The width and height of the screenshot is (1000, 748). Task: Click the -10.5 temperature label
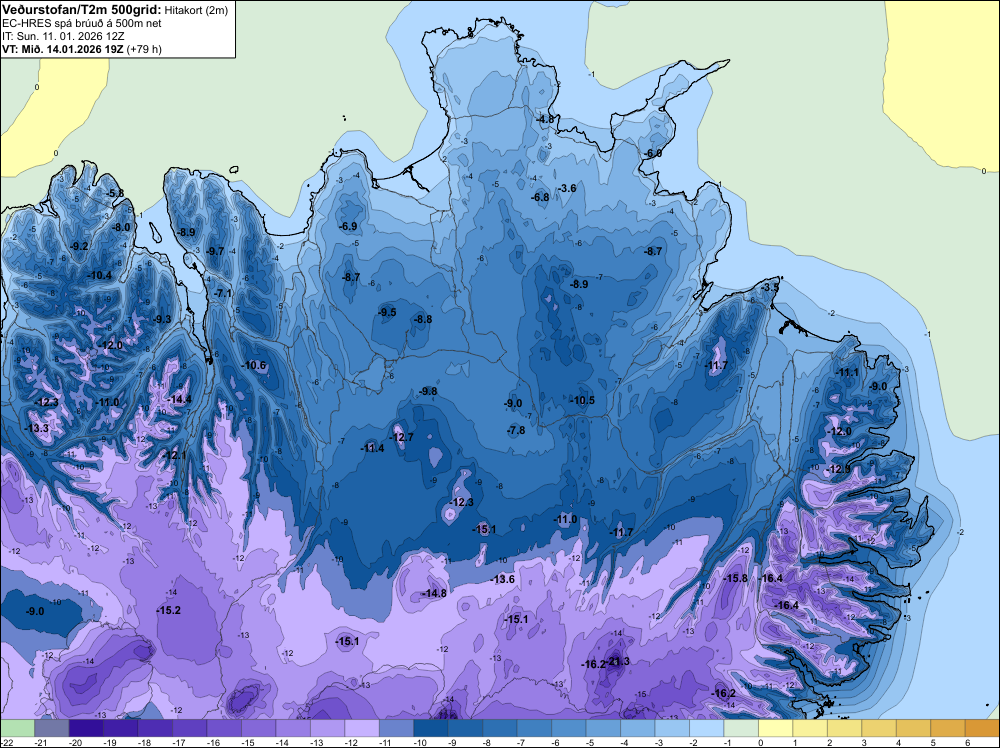tap(582, 400)
